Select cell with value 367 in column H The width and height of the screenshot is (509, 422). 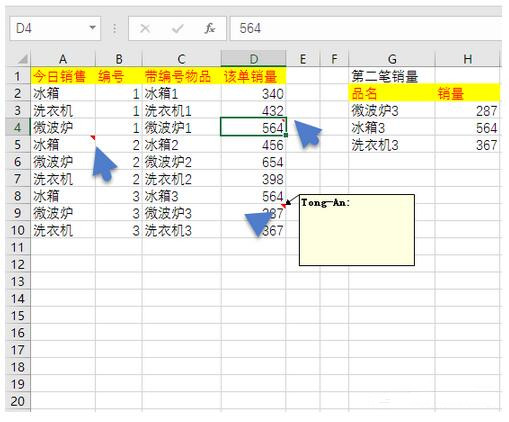tap(467, 145)
